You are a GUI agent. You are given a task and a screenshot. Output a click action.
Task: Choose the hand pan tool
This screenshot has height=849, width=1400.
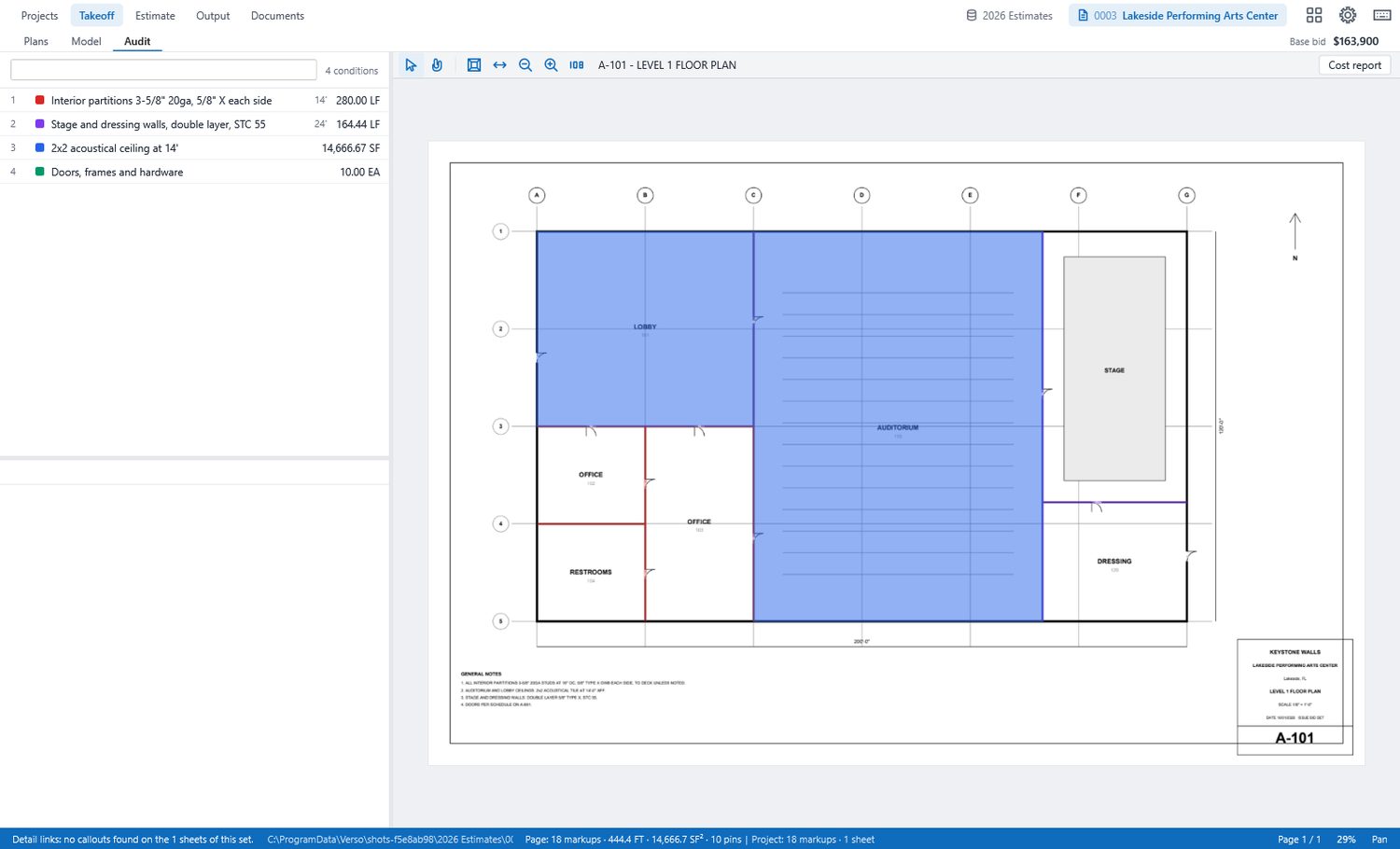pos(437,65)
